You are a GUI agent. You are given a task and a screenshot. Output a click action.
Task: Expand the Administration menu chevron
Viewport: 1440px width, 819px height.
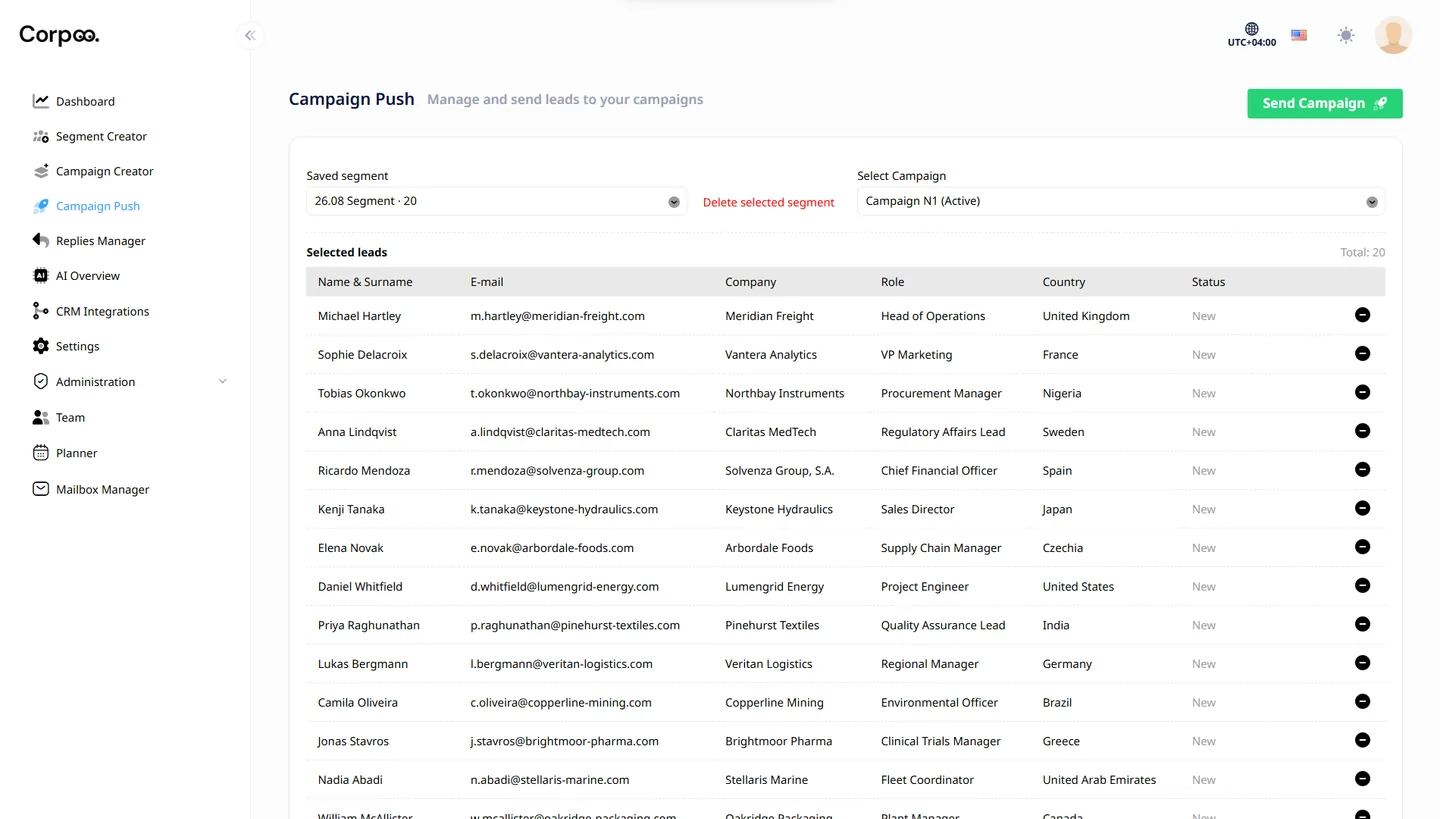222,382
